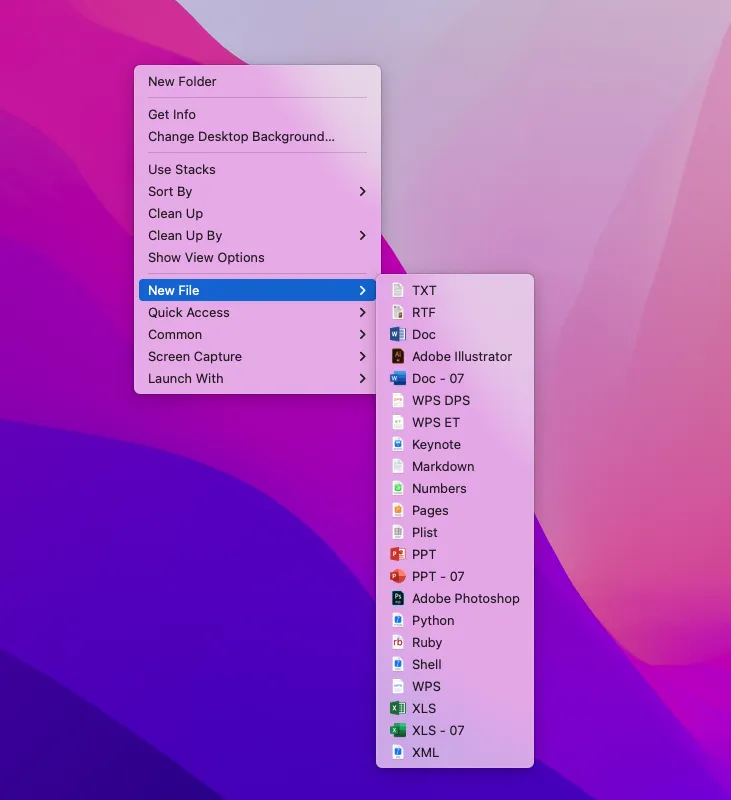731x800 pixels.
Task: Click the Keynote file icon
Action: pos(398,444)
